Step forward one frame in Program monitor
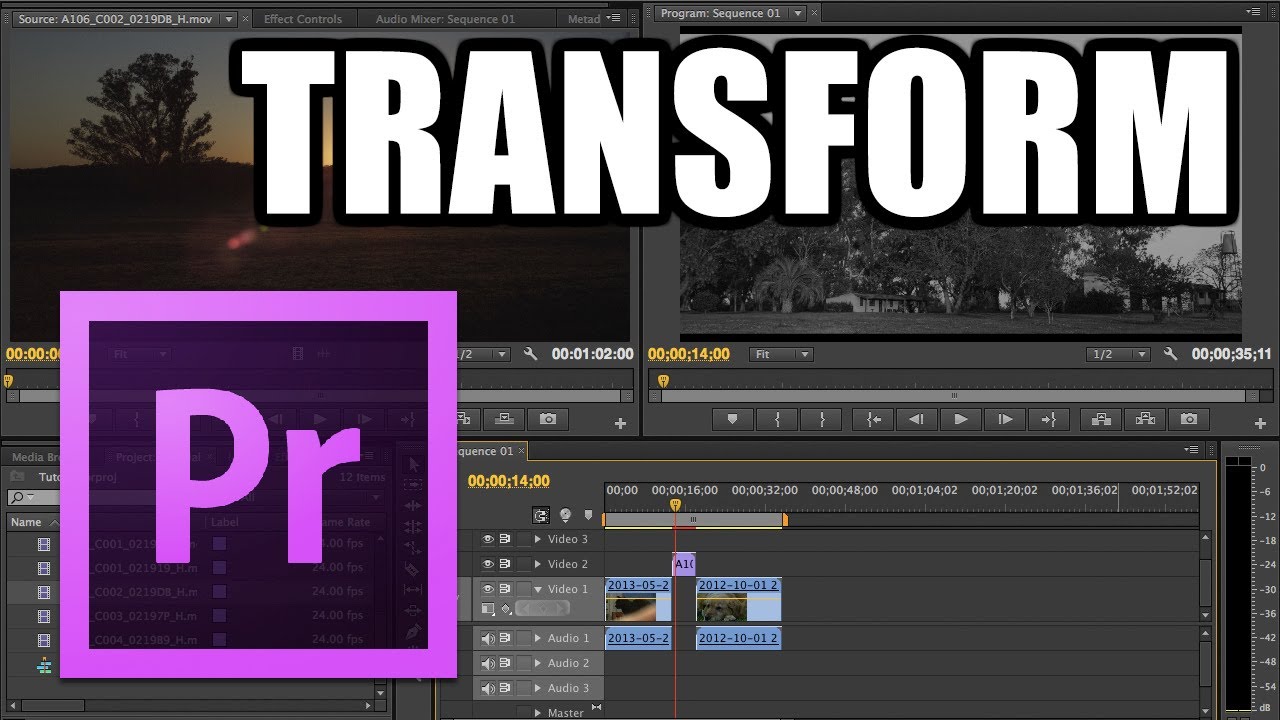Image resolution: width=1280 pixels, height=720 pixels. pyautogui.click(x=1004, y=420)
